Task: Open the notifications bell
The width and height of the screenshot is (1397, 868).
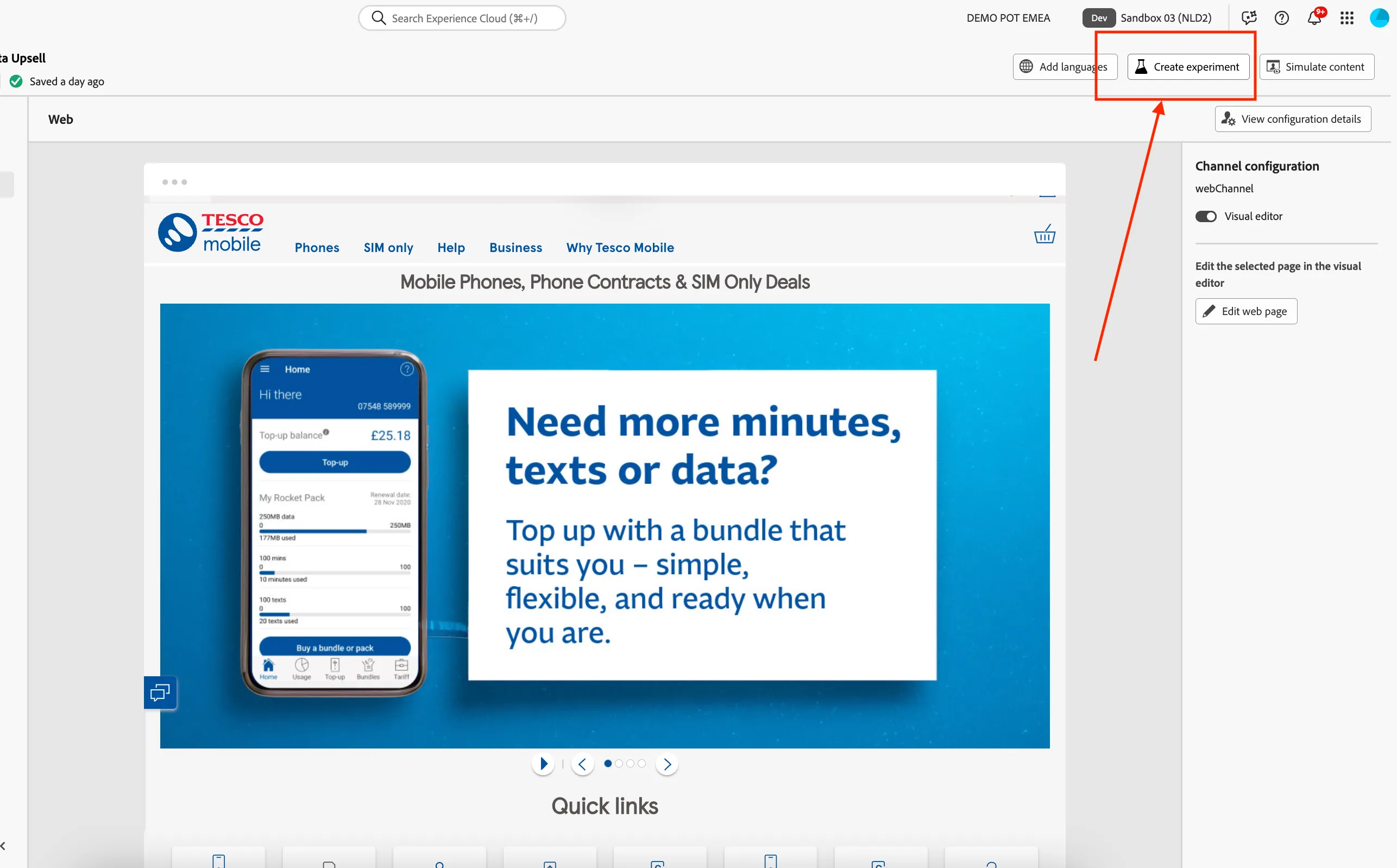Action: pyautogui.click(x=1314, y=18)
